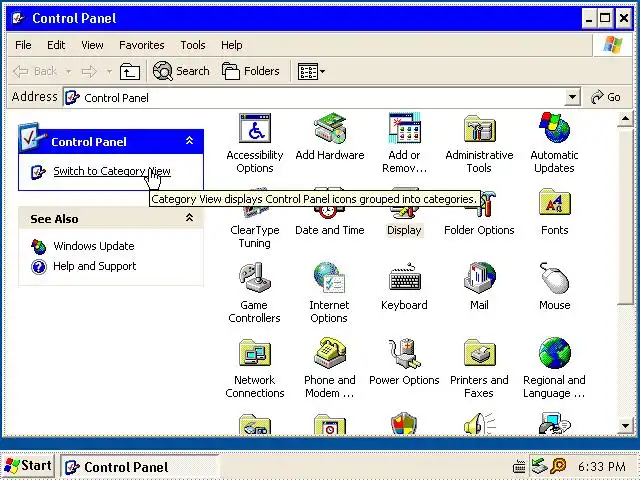Viewport: 640px width, 480px height.
Task: Collapse the Control Panel side pane section
Action: (x=189, y=141)
